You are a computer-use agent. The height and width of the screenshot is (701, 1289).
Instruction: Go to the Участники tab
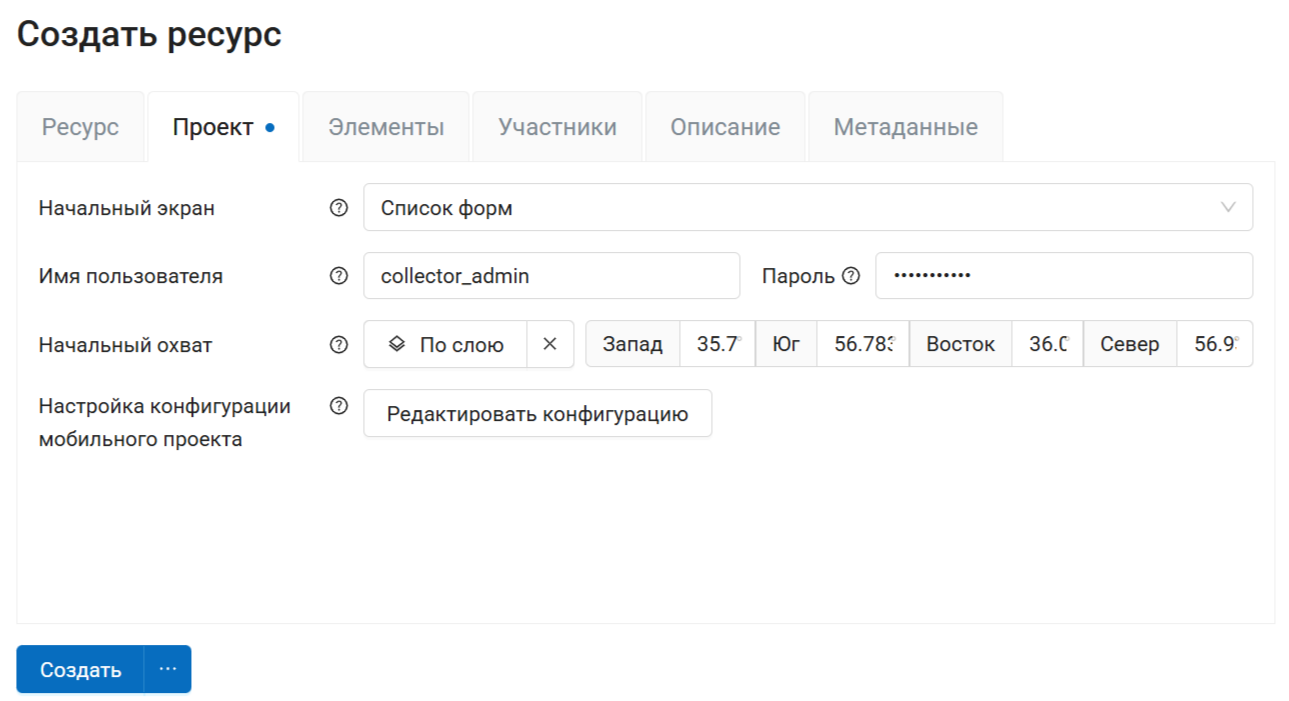(x=557, y=127)
